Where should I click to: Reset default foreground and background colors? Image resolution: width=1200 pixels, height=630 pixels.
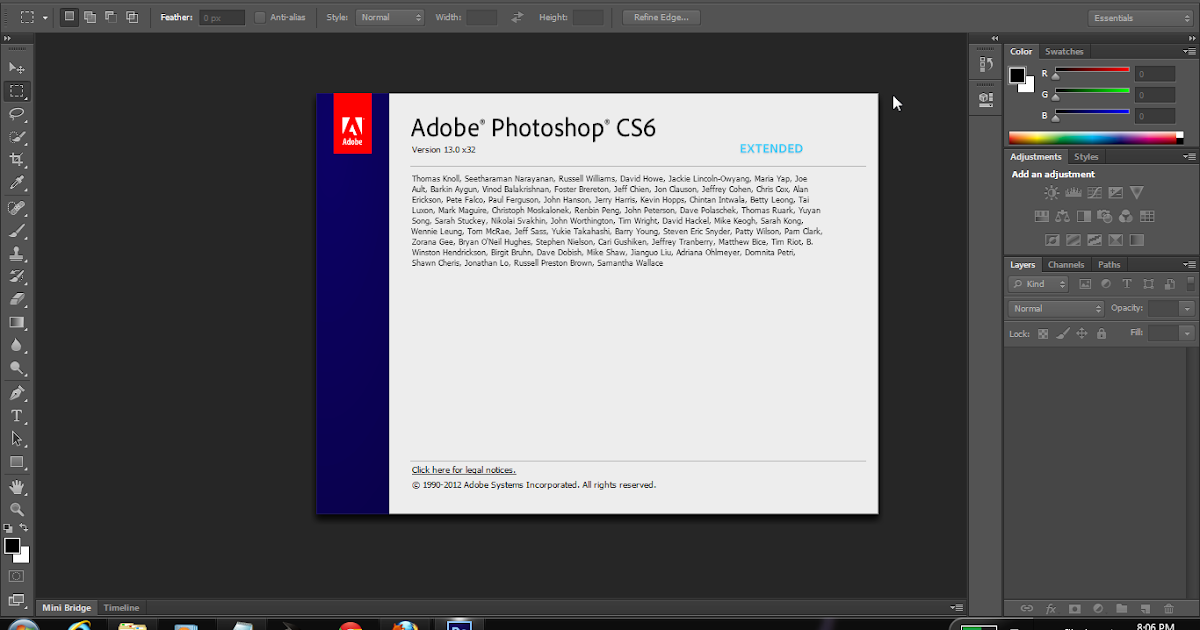pos(9,528)
